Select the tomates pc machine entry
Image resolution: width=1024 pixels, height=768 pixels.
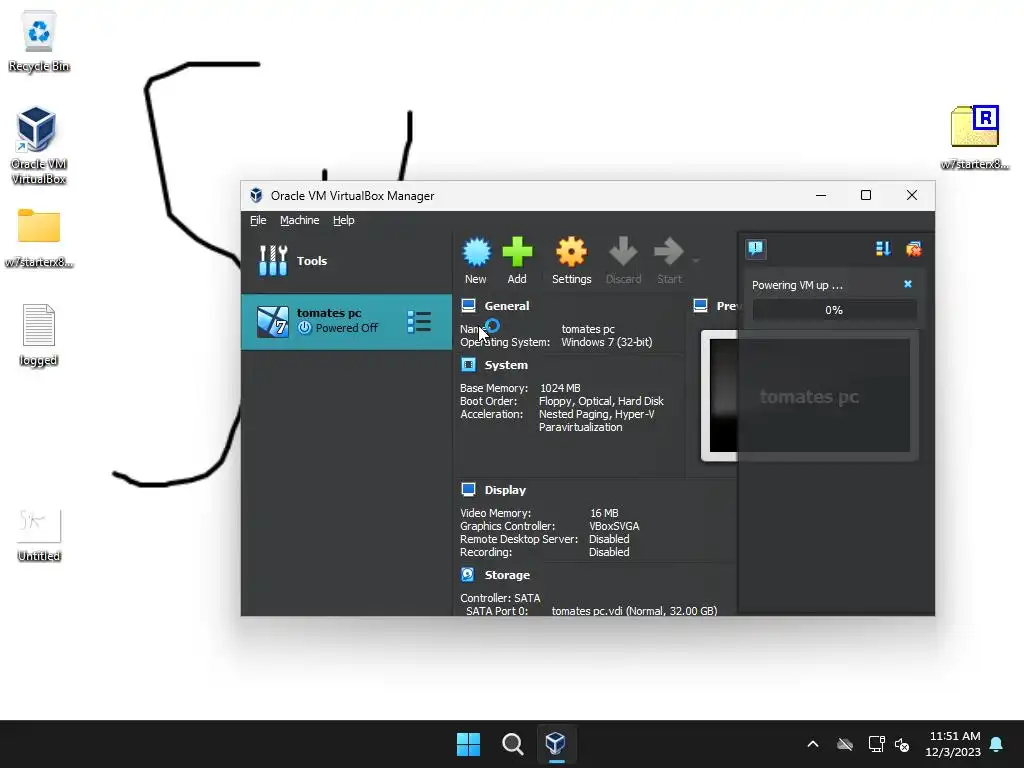click(346, 322)
